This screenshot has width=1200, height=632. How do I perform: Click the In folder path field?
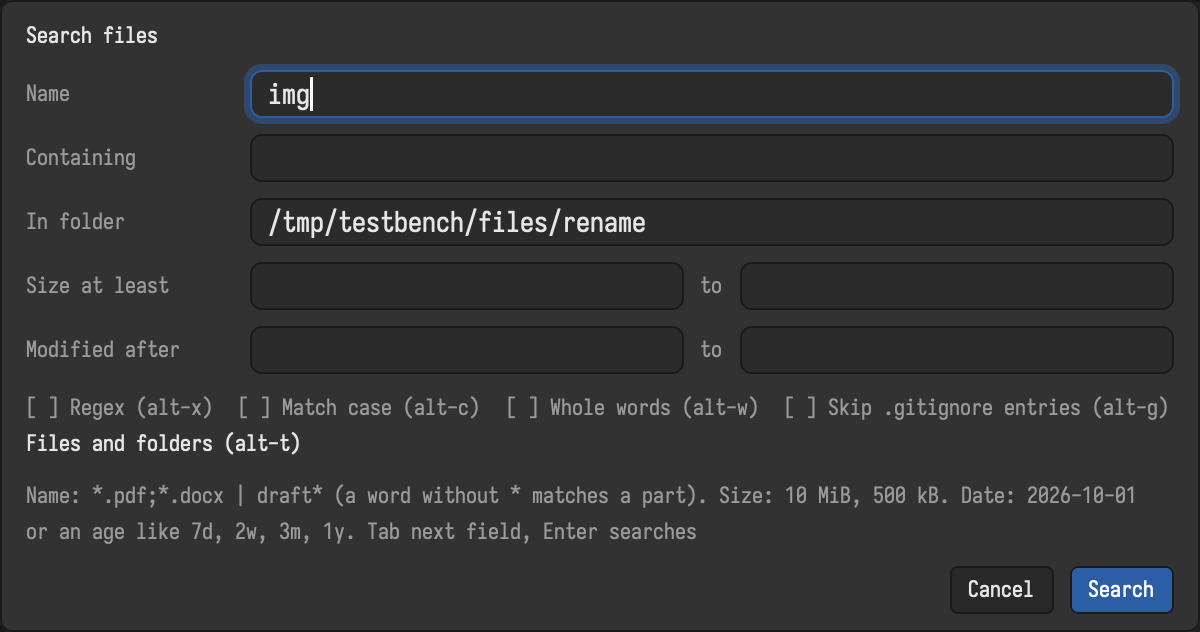[x=711, y=222]
